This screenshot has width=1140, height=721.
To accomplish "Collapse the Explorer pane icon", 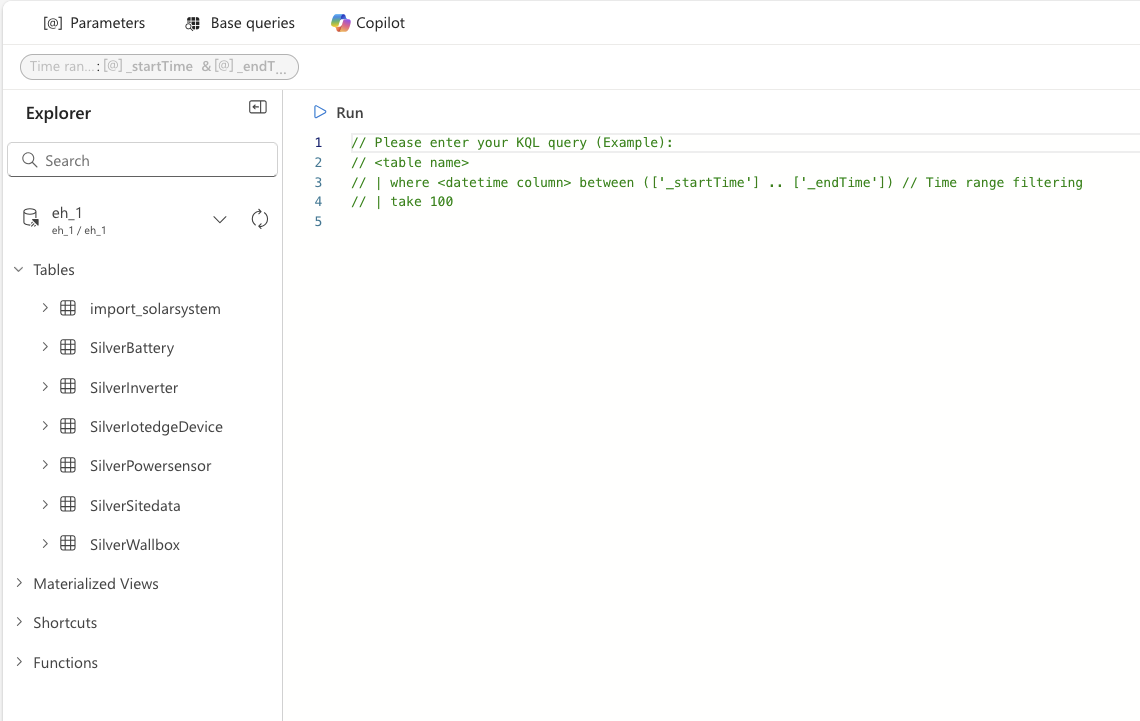I will click(x=258, y=108).
